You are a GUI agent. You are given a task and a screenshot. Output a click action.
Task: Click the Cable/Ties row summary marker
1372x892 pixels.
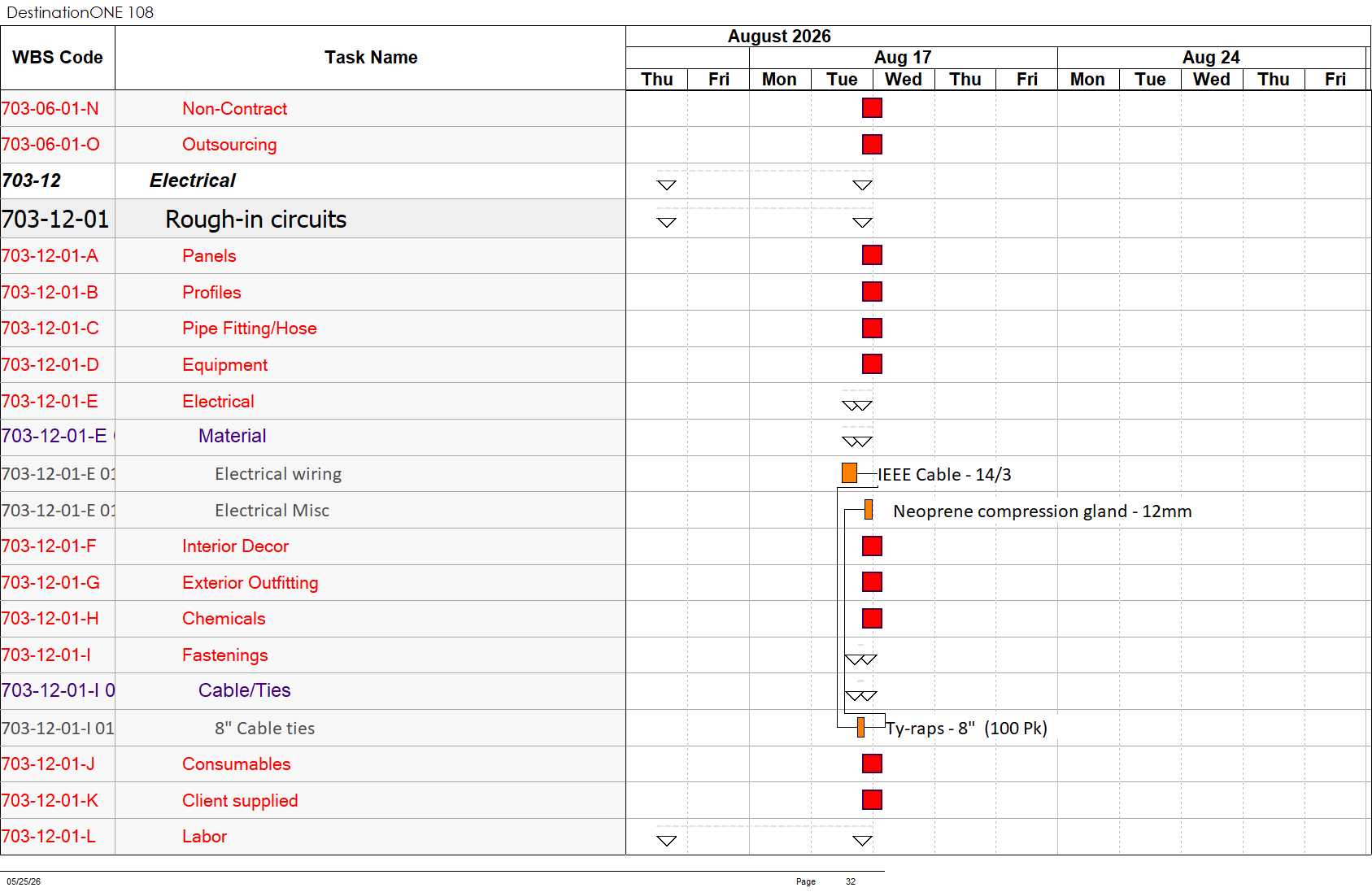pos(860,696)
